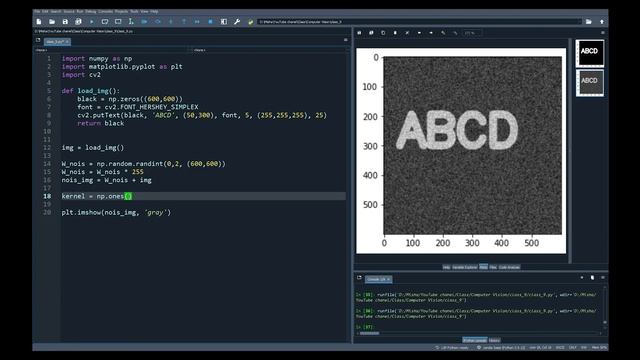Start debugging the file
The image size is (640, 360).
pos(144,22)
